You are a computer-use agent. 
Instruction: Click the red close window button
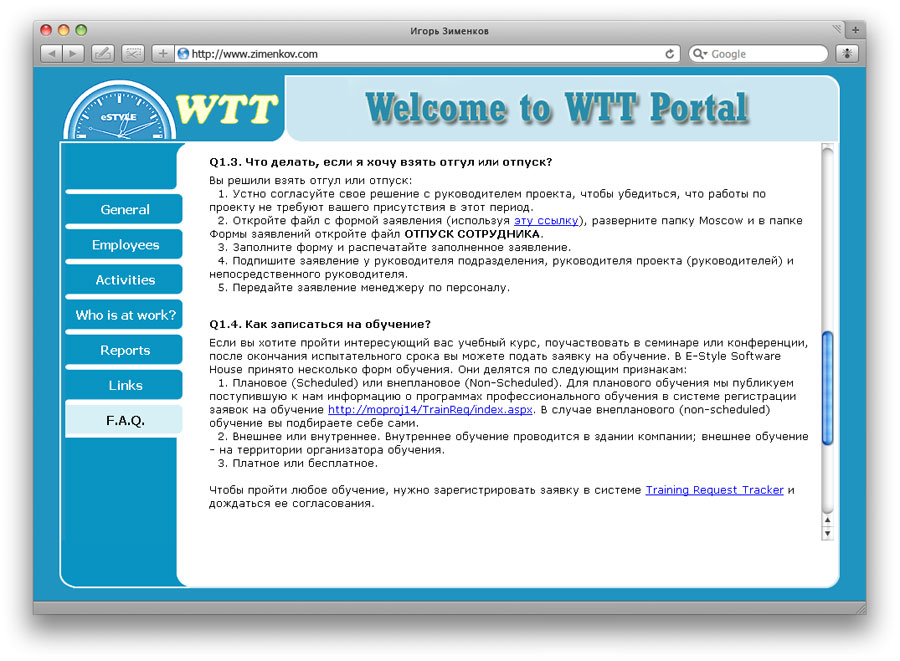point(46,30)
